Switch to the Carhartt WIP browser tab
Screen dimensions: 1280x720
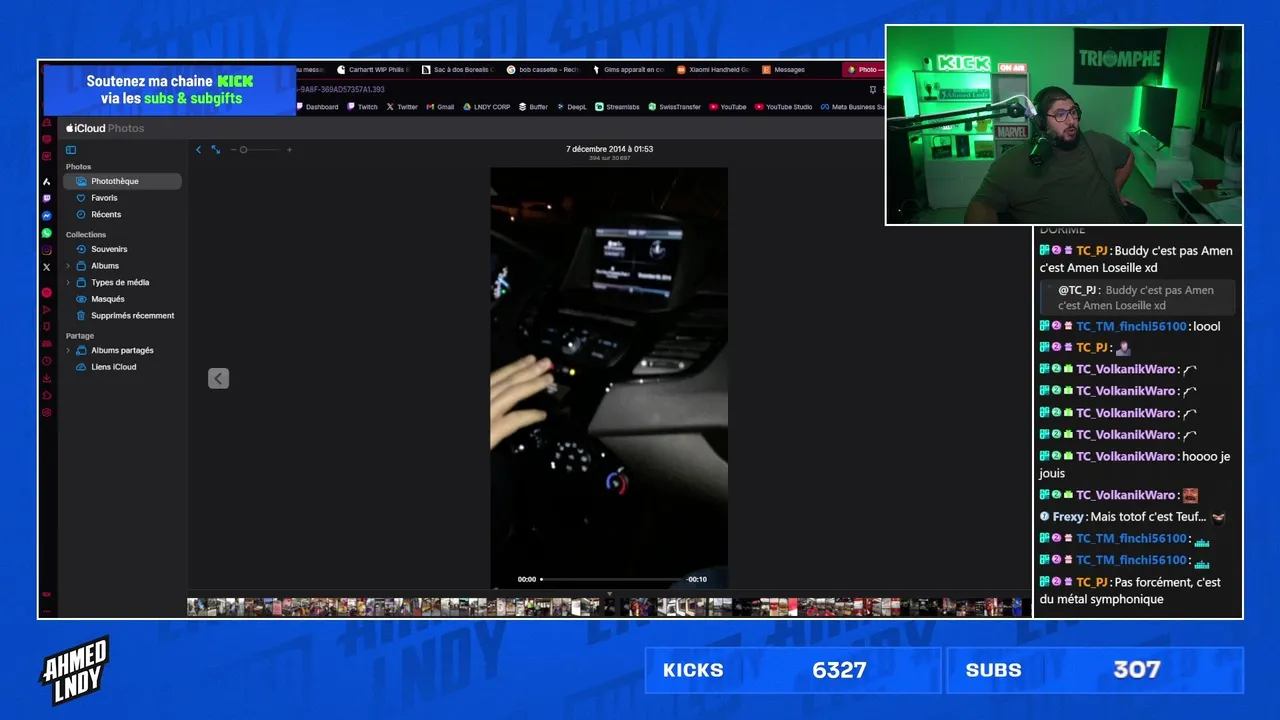point(373,70)
